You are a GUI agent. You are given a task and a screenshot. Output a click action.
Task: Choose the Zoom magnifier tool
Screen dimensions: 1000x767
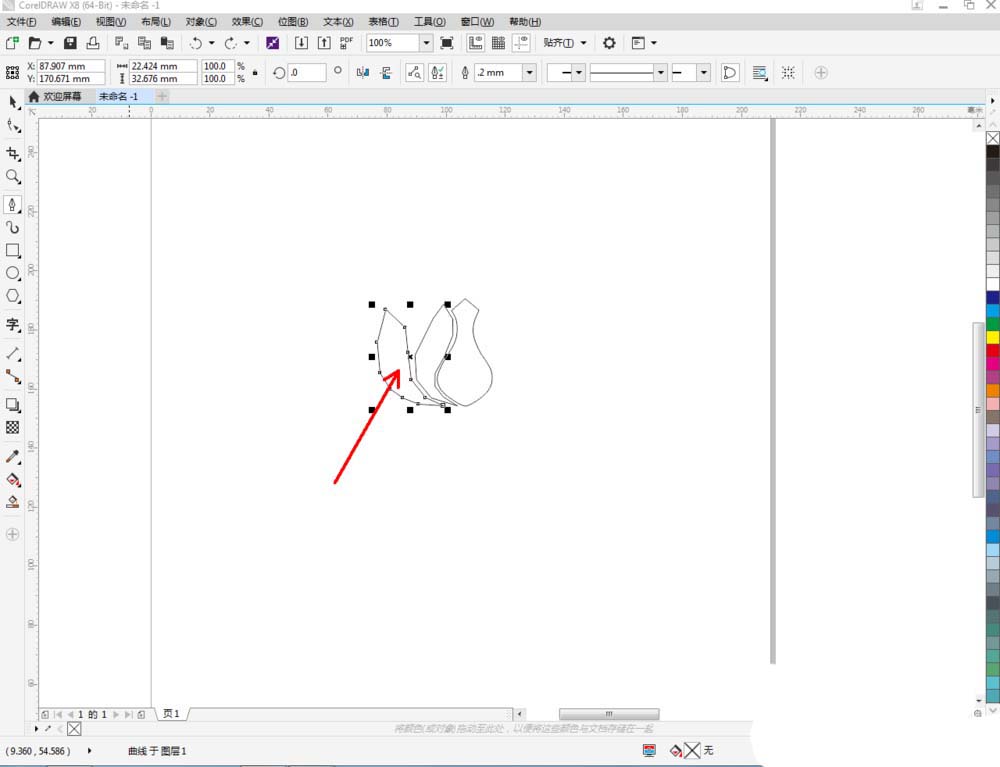tap(13, 177)
